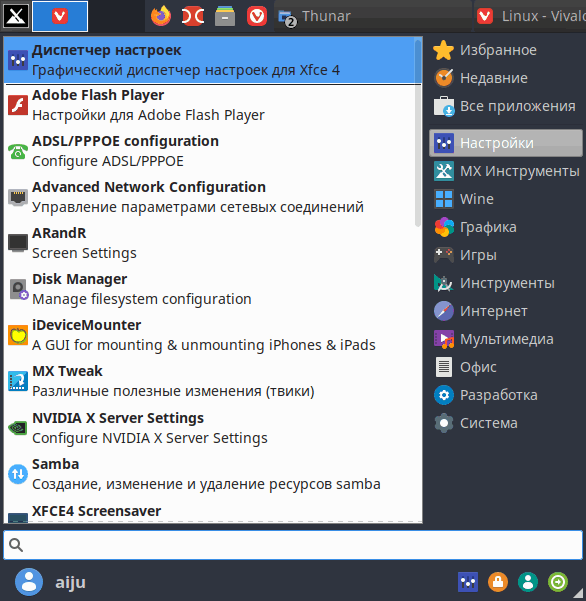Screen dimensions: 586x601
Task: Click the ADSL/PPPOE green telephone icon
Action: tap(18, 151)
